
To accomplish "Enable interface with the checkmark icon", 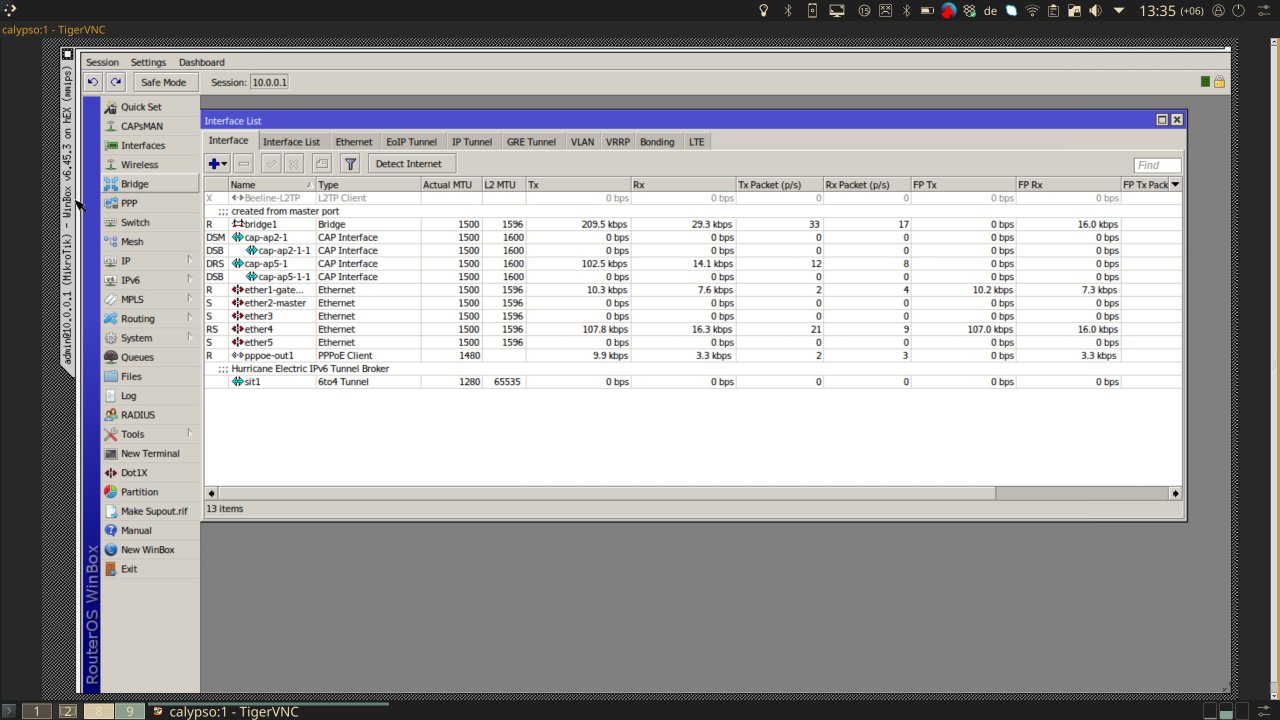I will [x=270, y=163].
